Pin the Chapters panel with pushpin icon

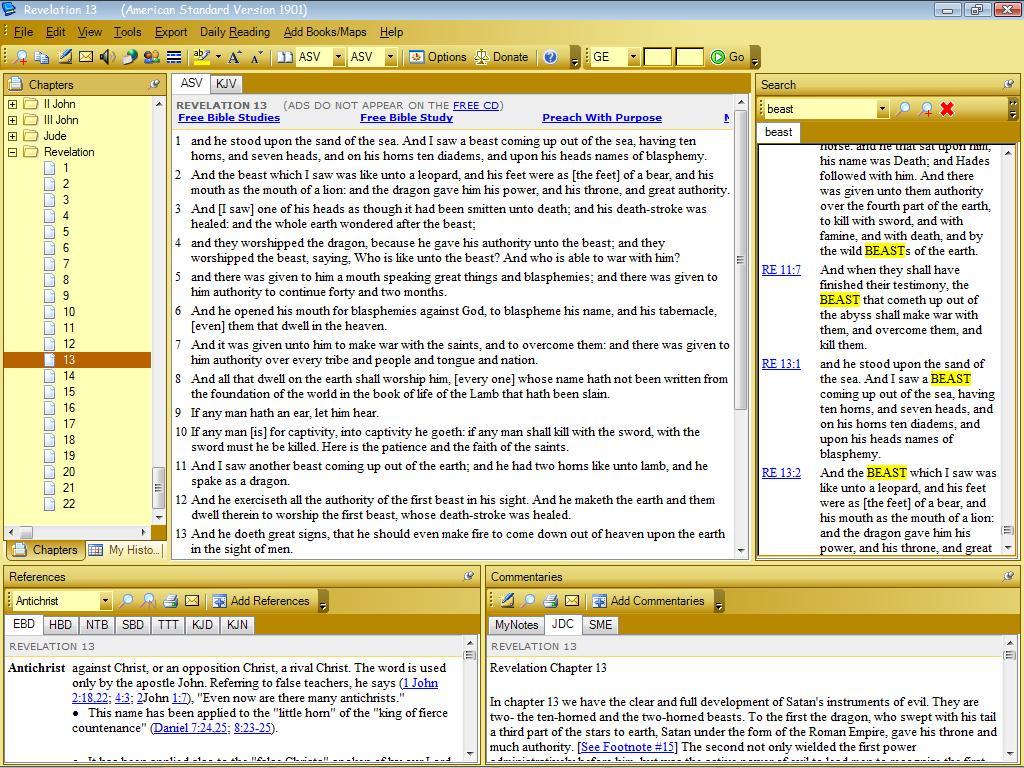coord(155,84)
